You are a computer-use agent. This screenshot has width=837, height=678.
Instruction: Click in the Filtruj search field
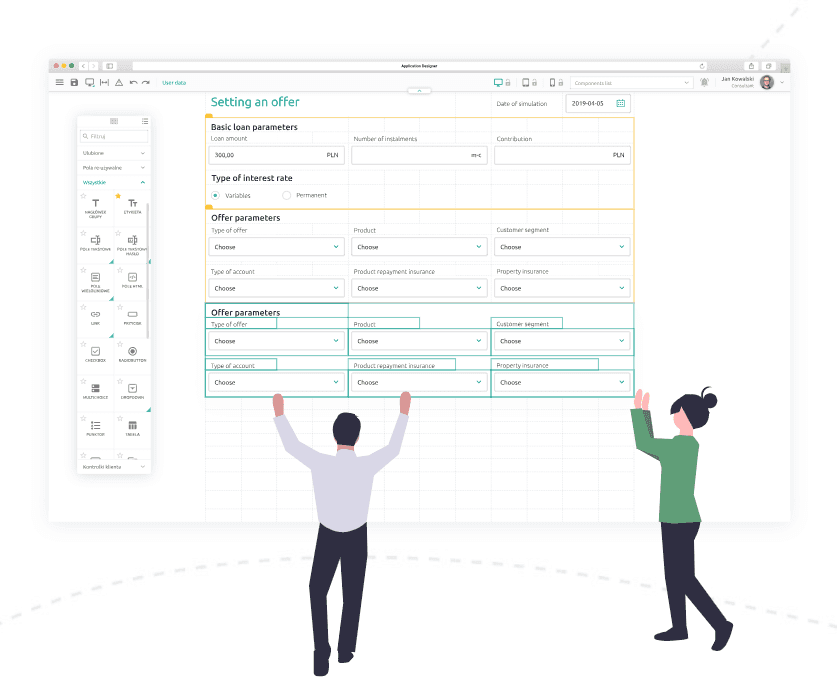coord(114,136)
